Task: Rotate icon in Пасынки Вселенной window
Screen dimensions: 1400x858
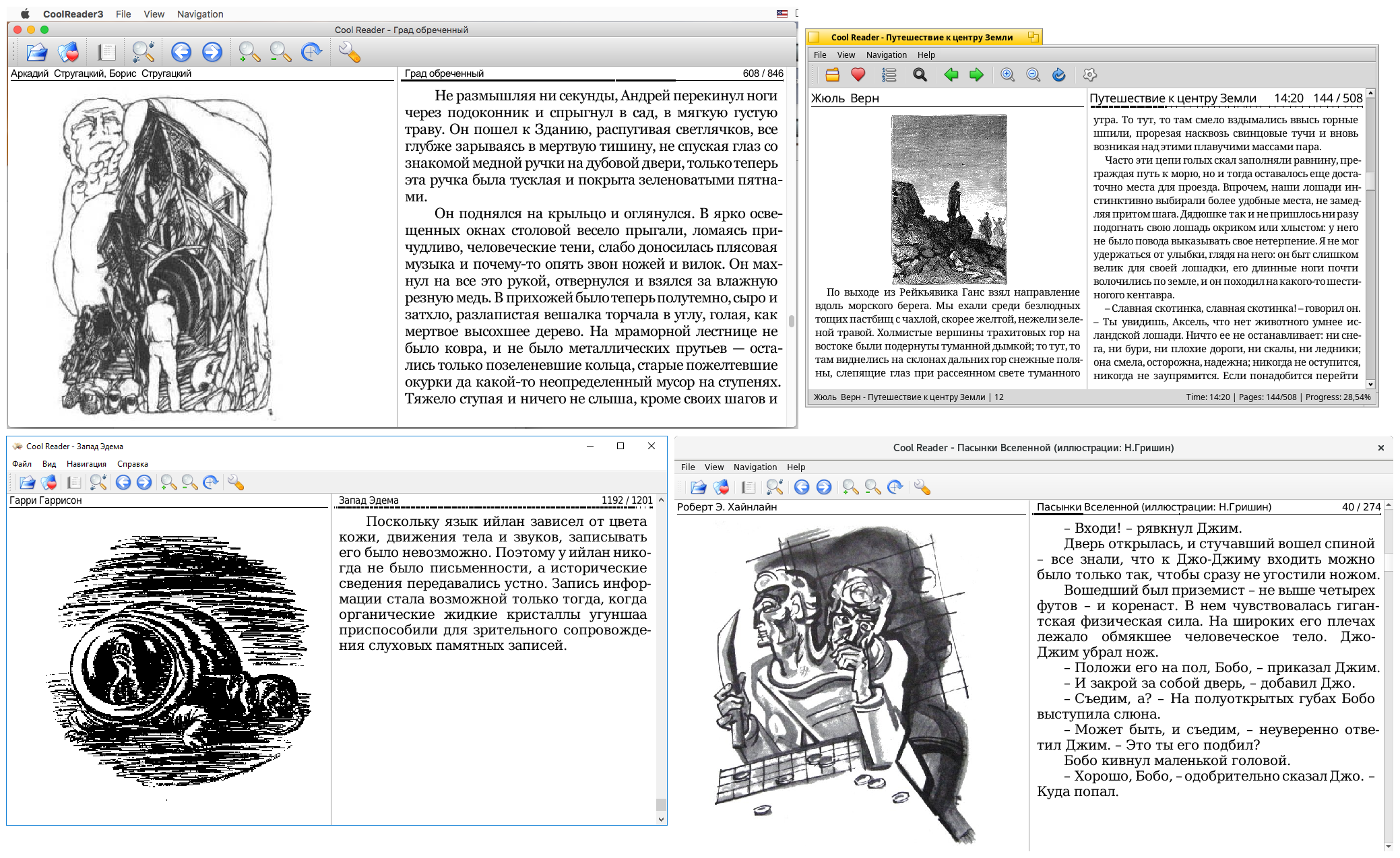Action: tap(895, 487)
